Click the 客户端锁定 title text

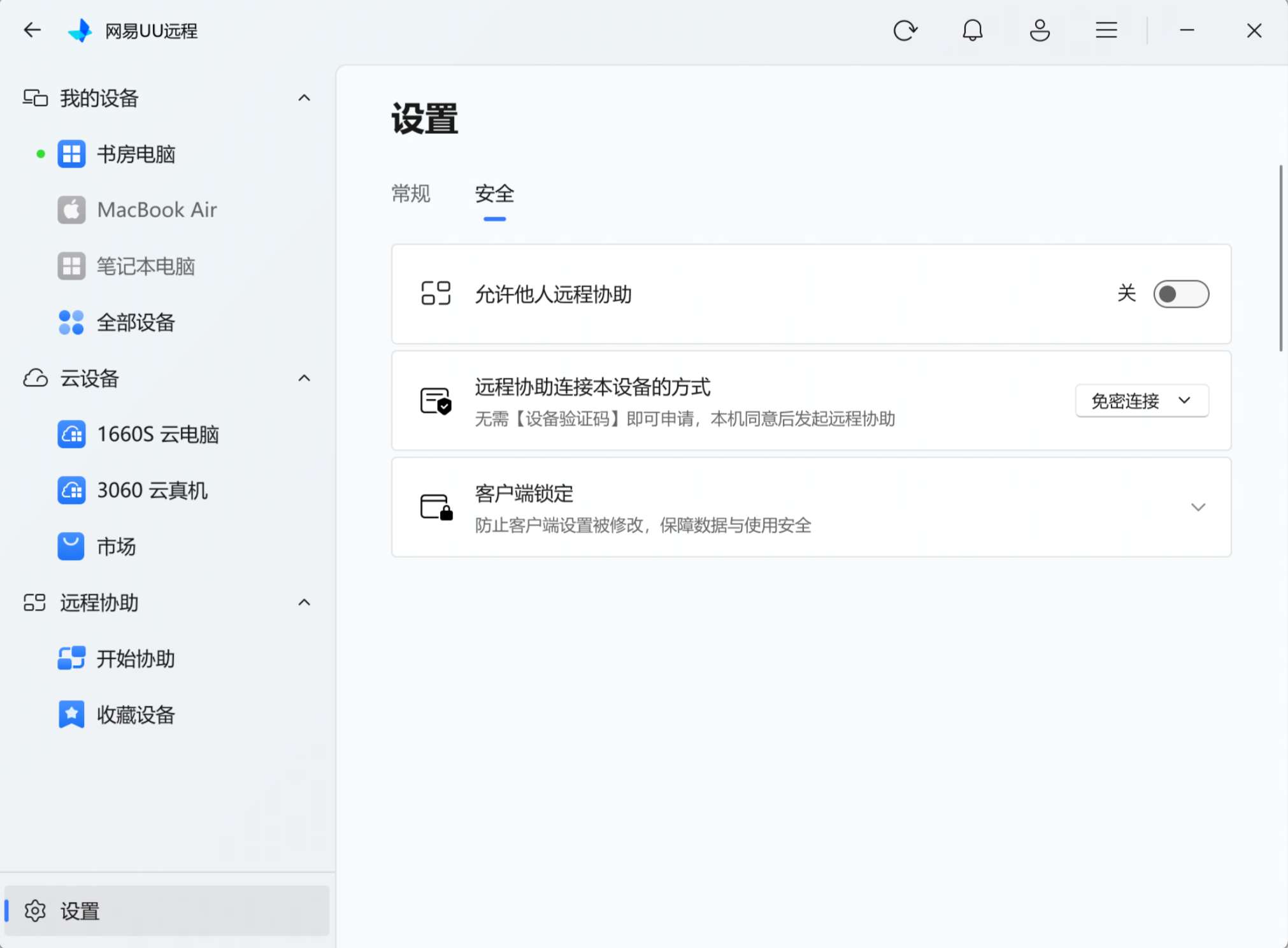click(x=524, y=494)
